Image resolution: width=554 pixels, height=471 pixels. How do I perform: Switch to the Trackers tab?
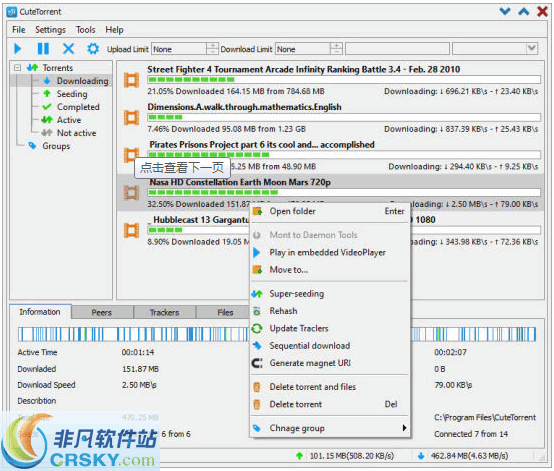pyautogui.click(x=164, y=312)
